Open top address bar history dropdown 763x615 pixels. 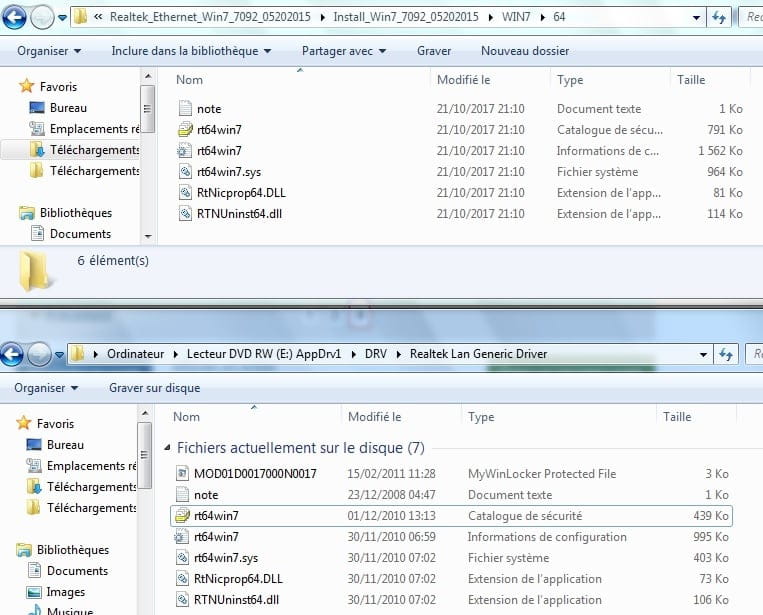[696, 18]
